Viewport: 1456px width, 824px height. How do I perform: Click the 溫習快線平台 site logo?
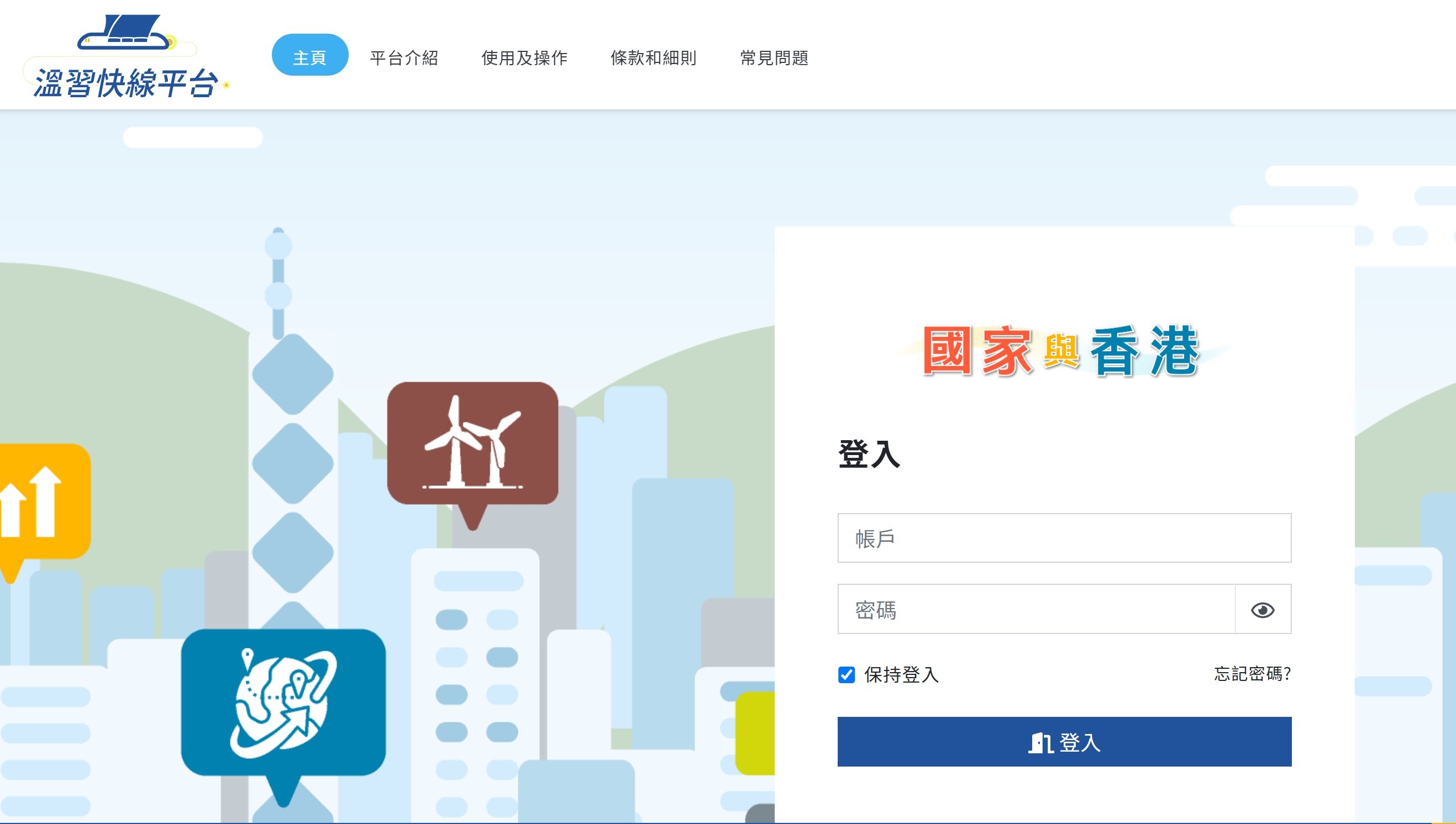coord(127,56)
